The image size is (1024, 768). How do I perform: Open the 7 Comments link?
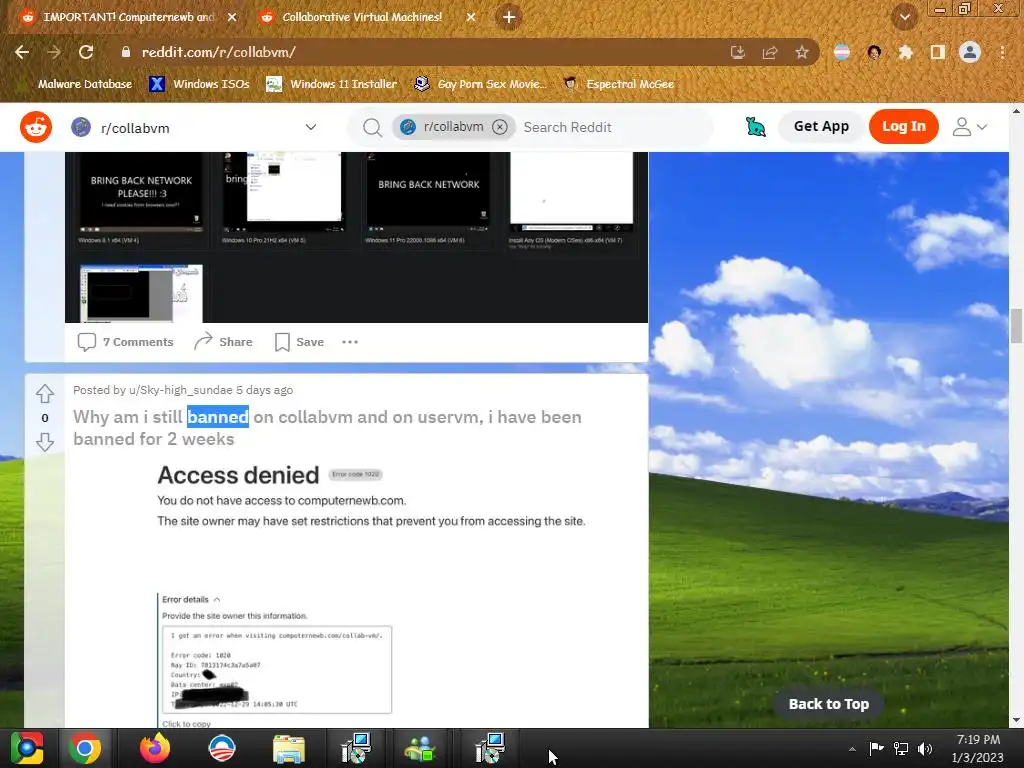125,342
